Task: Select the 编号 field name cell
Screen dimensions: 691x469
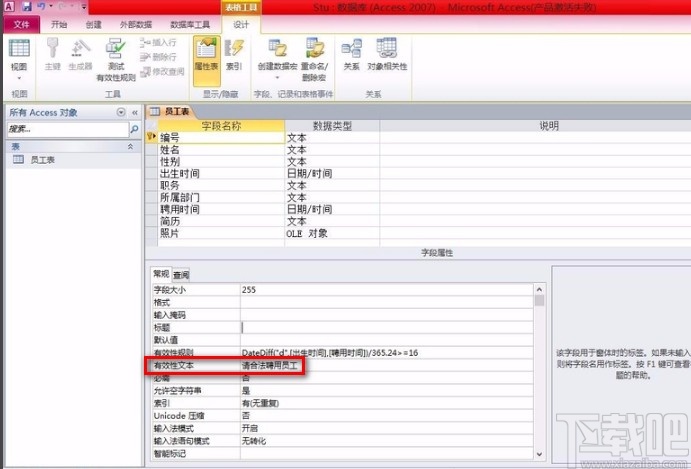Action: 221,138
